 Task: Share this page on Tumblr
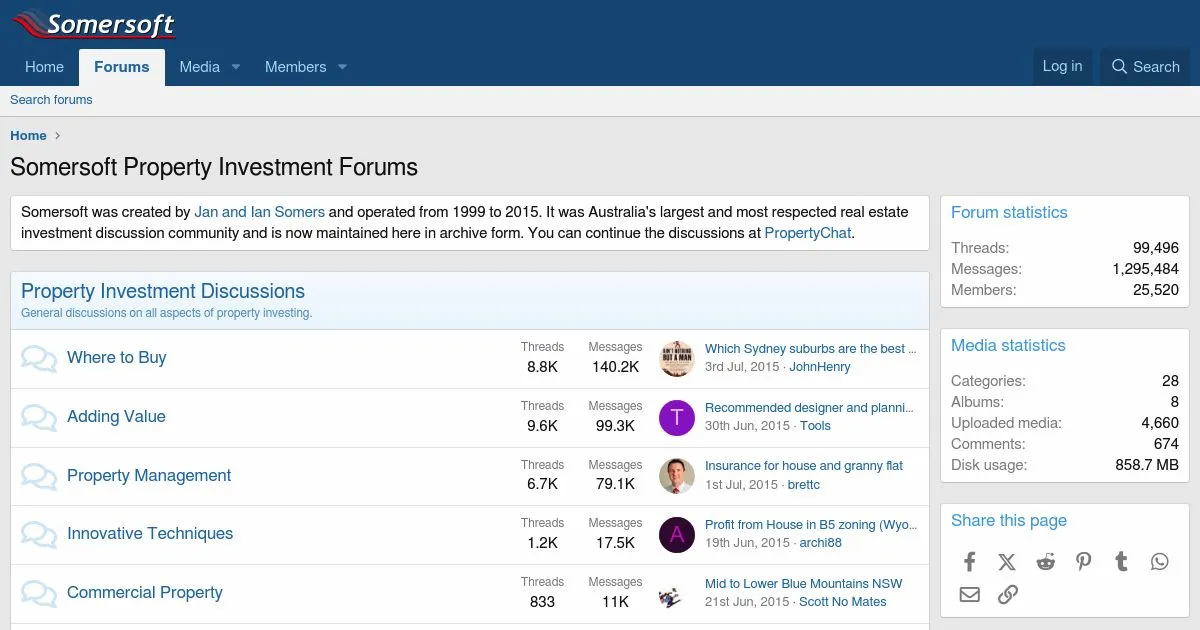1121,562
